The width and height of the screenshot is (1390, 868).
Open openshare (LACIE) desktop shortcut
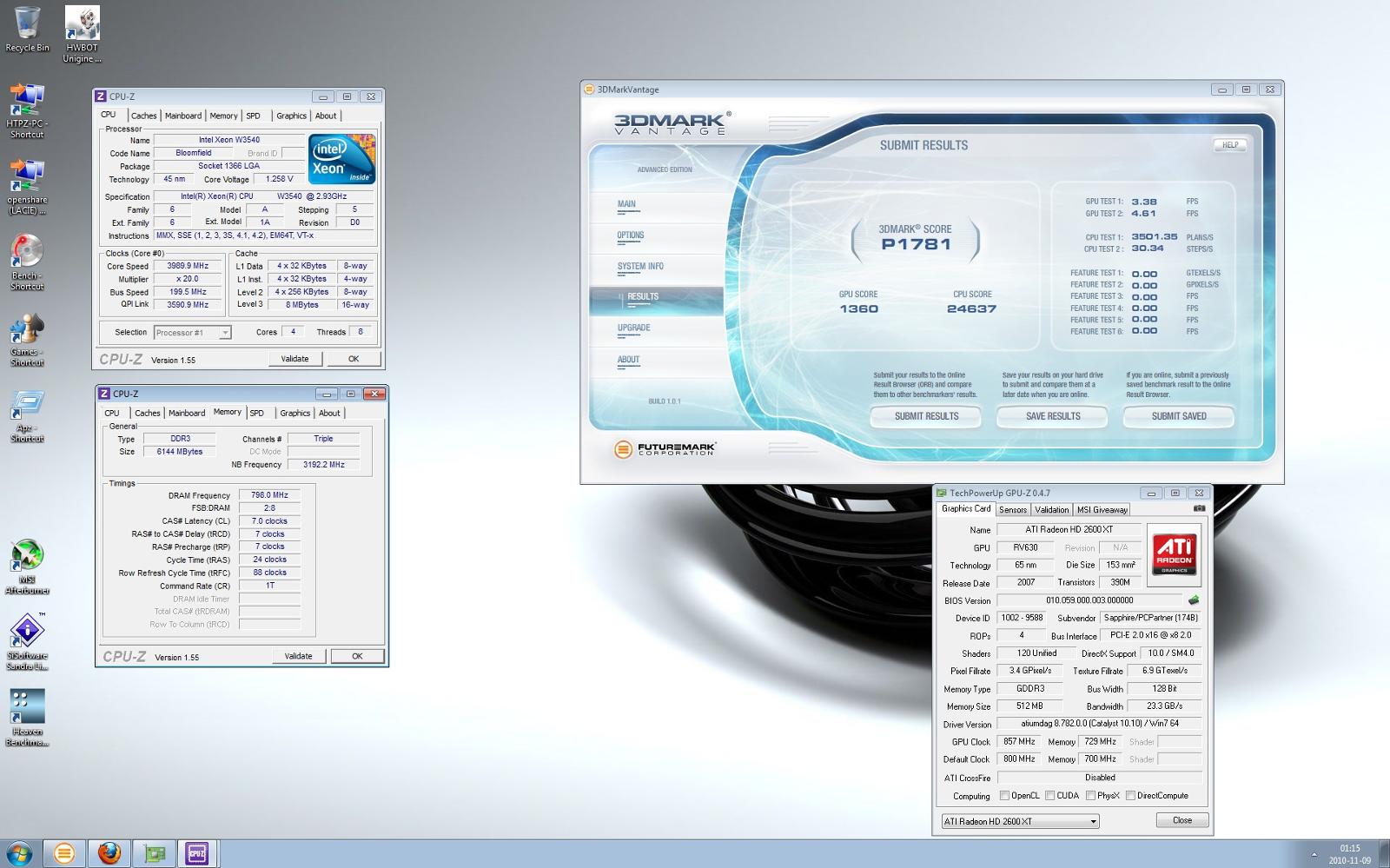(27, 187)
